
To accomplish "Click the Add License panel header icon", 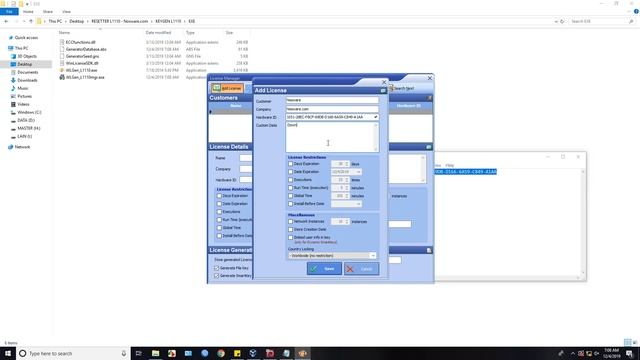I will (383, 90).
